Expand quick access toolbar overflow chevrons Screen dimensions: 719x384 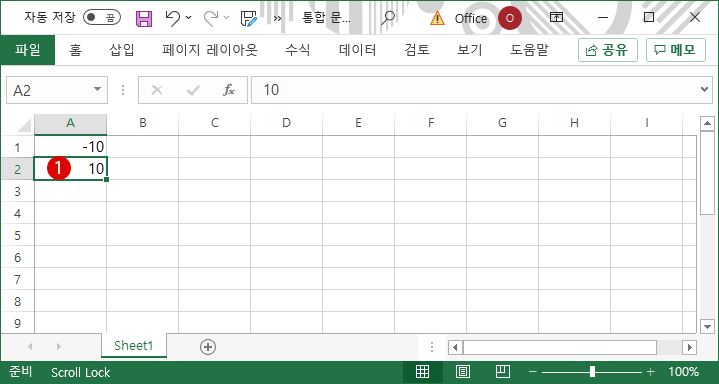pos(277,18)
